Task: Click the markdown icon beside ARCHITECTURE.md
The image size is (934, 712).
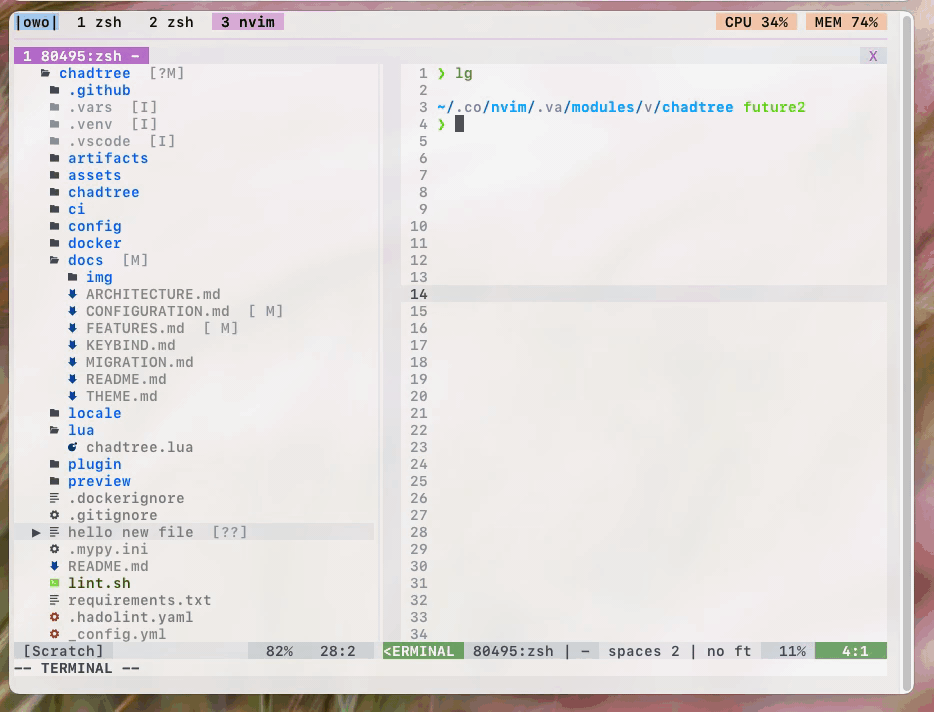Action: [x=73, y=294]
